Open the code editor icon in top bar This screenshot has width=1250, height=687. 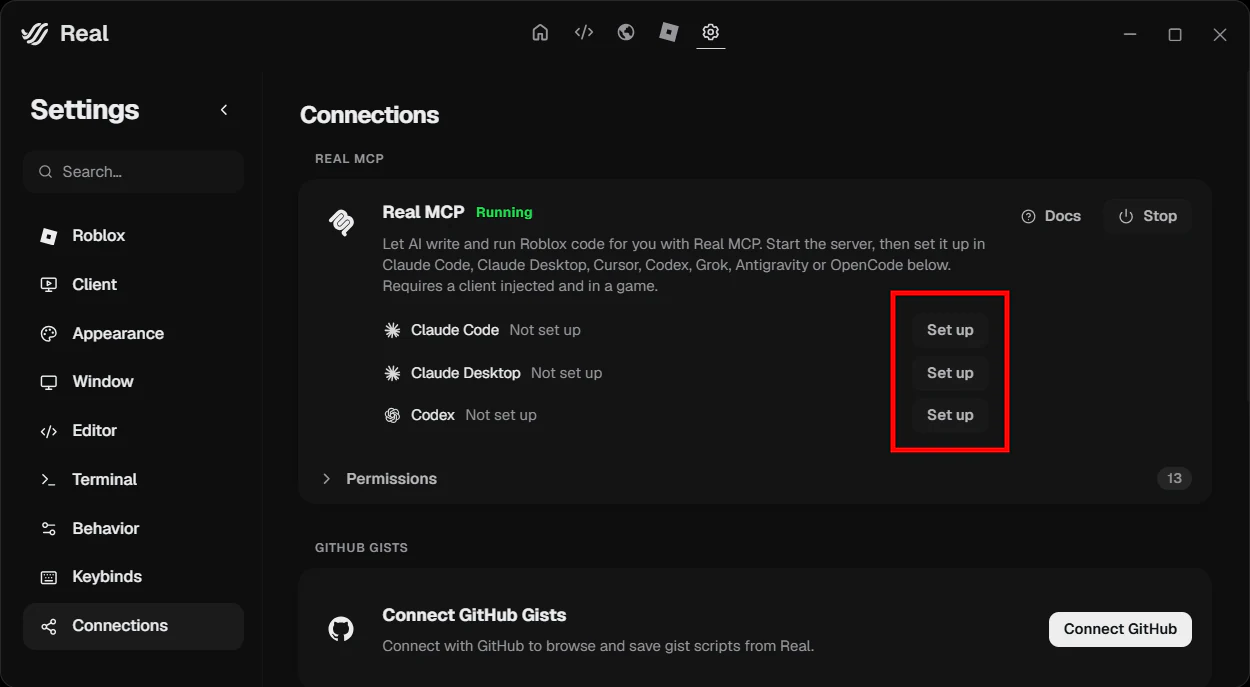(584, 32)
